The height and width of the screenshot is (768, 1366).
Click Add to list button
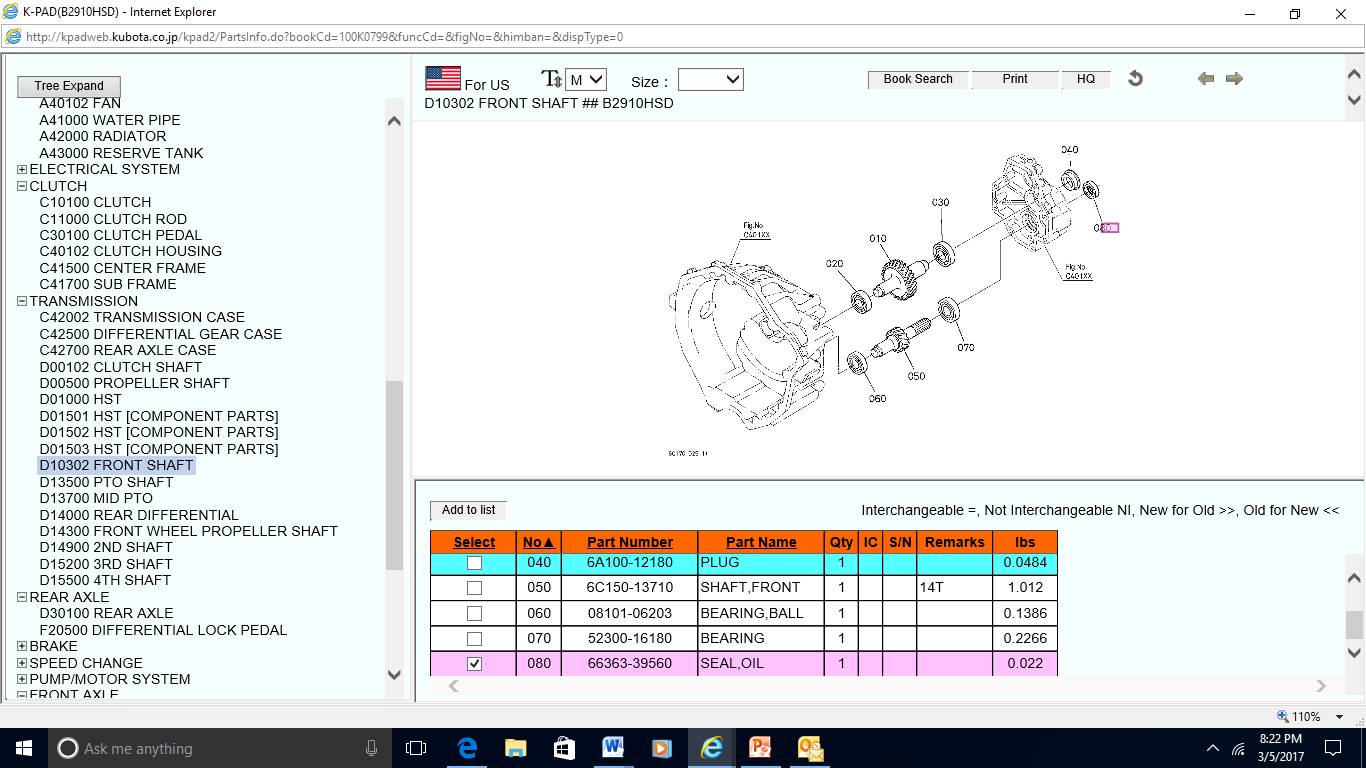[468, 510]
